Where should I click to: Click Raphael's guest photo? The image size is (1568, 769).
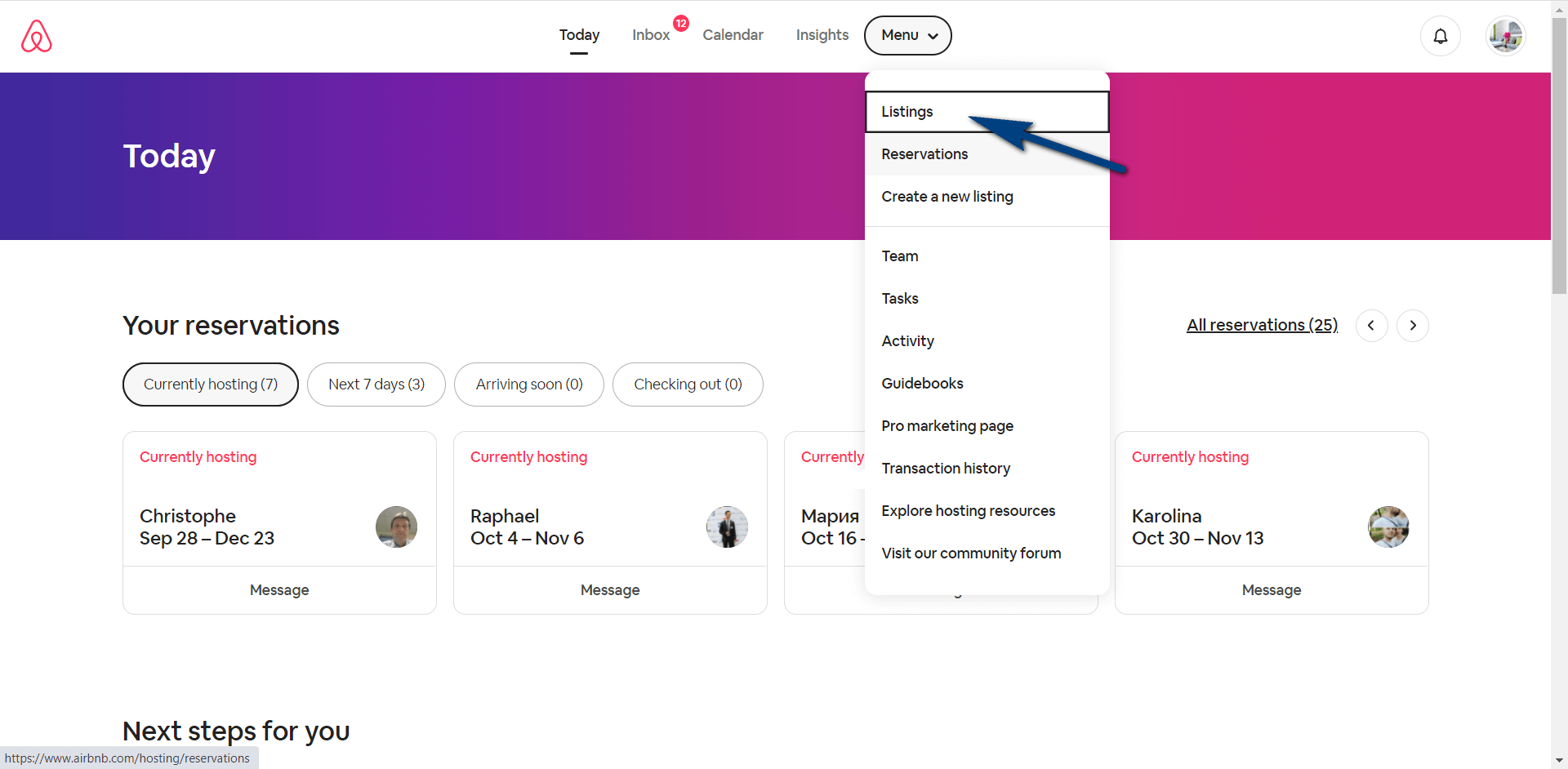pyautogui.click(x=727, y=527)
